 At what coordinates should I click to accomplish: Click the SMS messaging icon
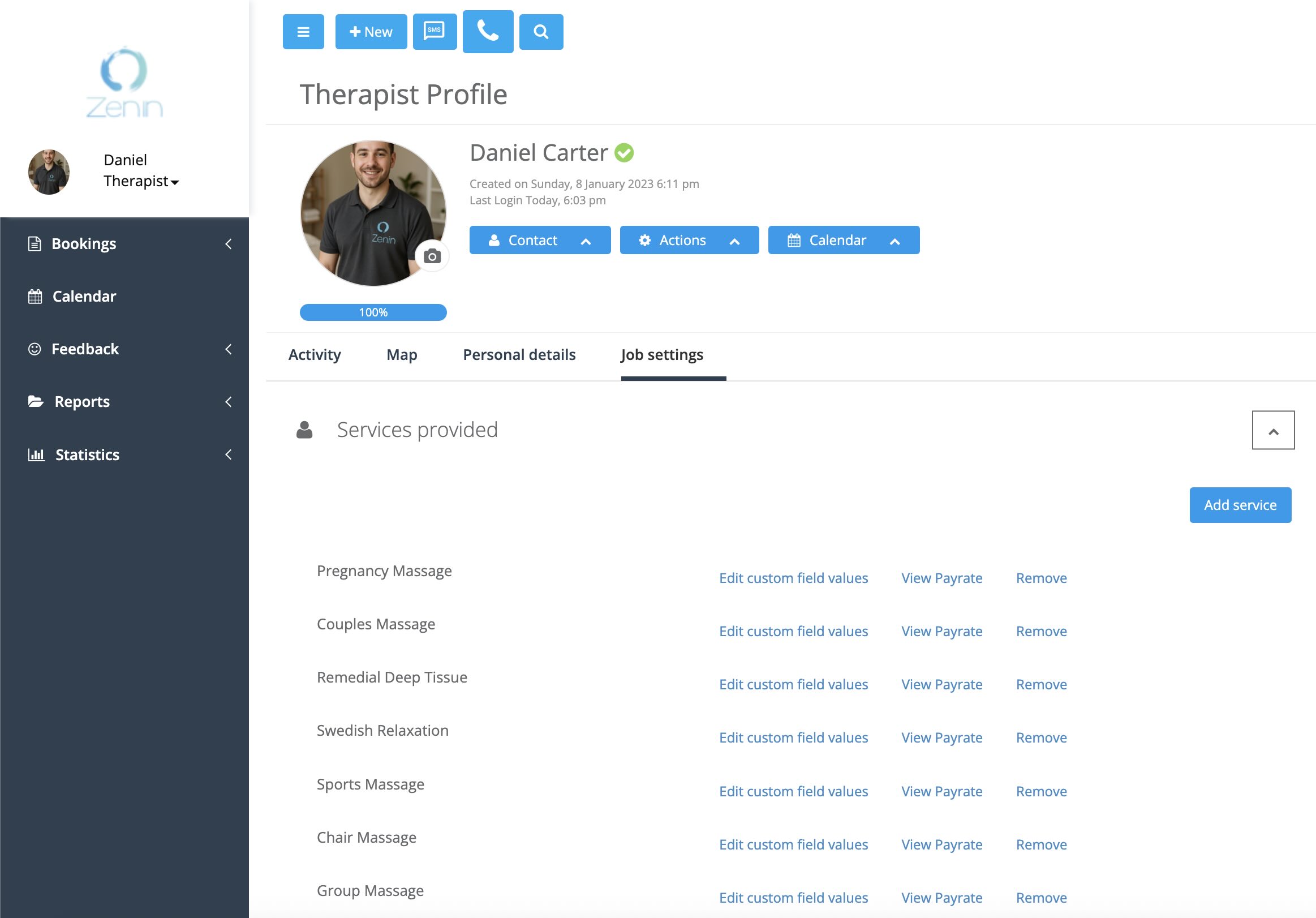435,32
